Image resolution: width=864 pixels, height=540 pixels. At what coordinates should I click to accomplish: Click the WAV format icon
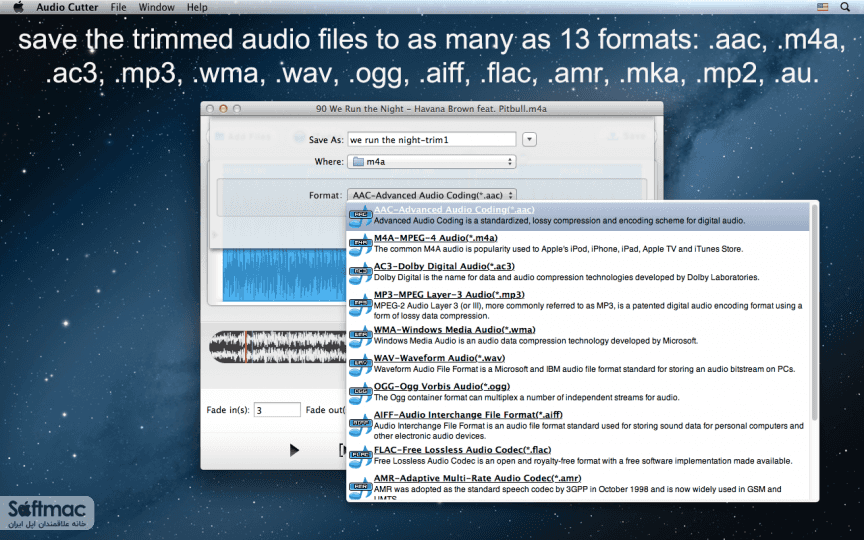[x=360, y=364]
